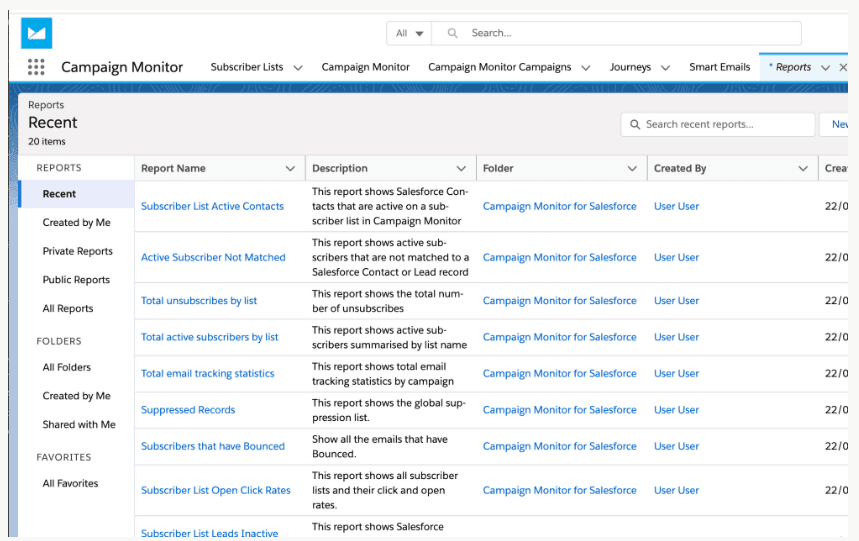
Task: Open the Subscriber List Open Click Rates report
Action: [x=216, y=490]
